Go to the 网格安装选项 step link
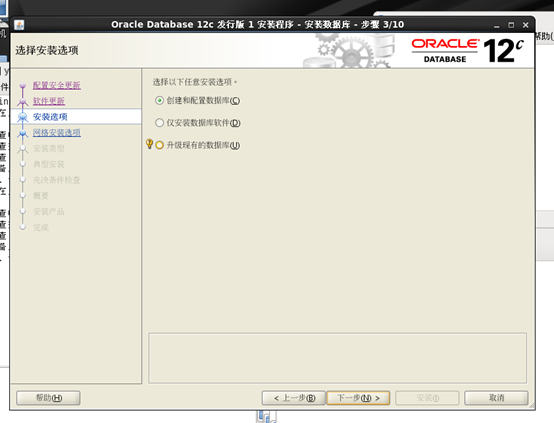Image resolution: width=554 pixels, height=423 pixels. coord(57,133)
